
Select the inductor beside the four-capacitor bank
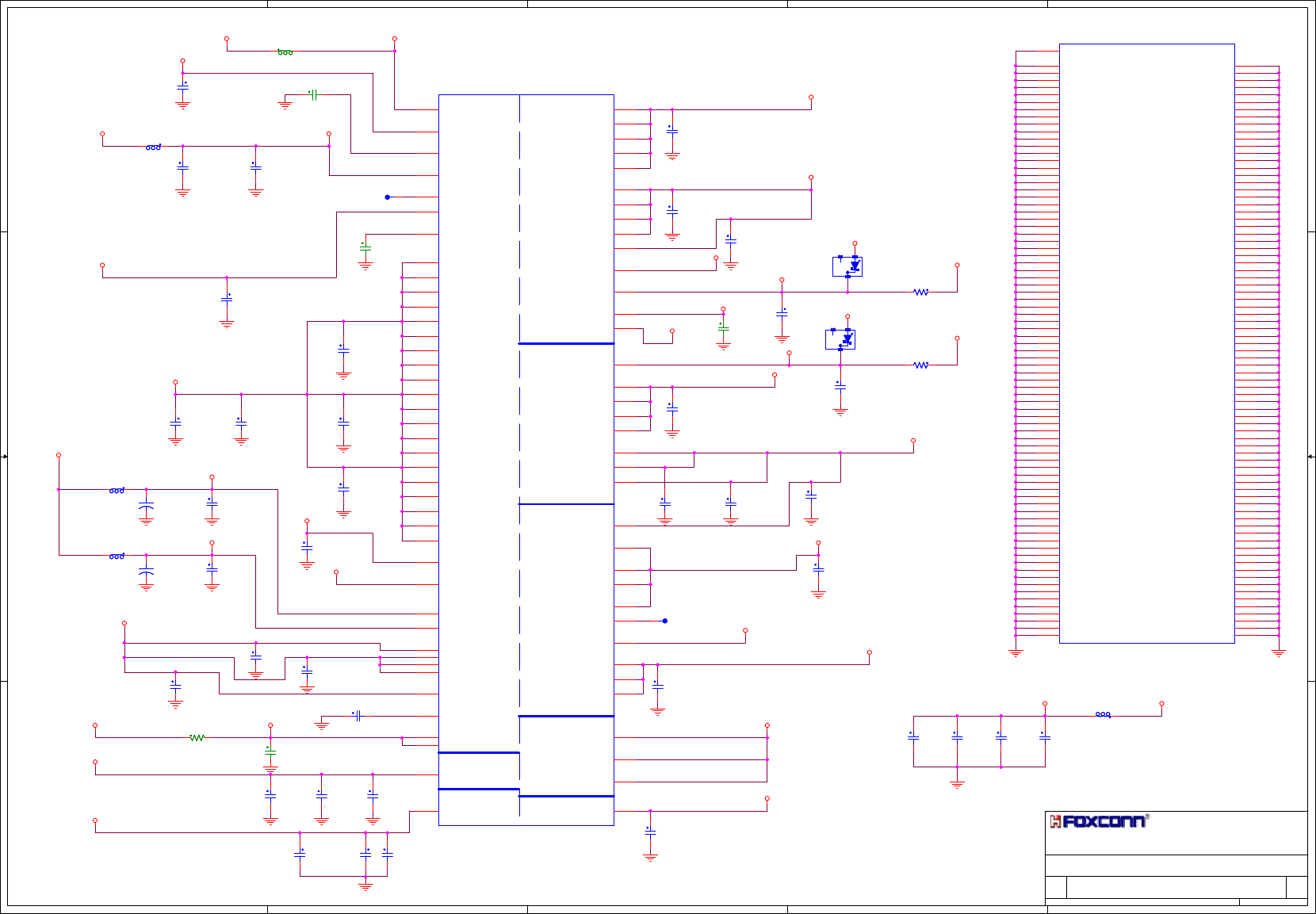coord(1104,714)
